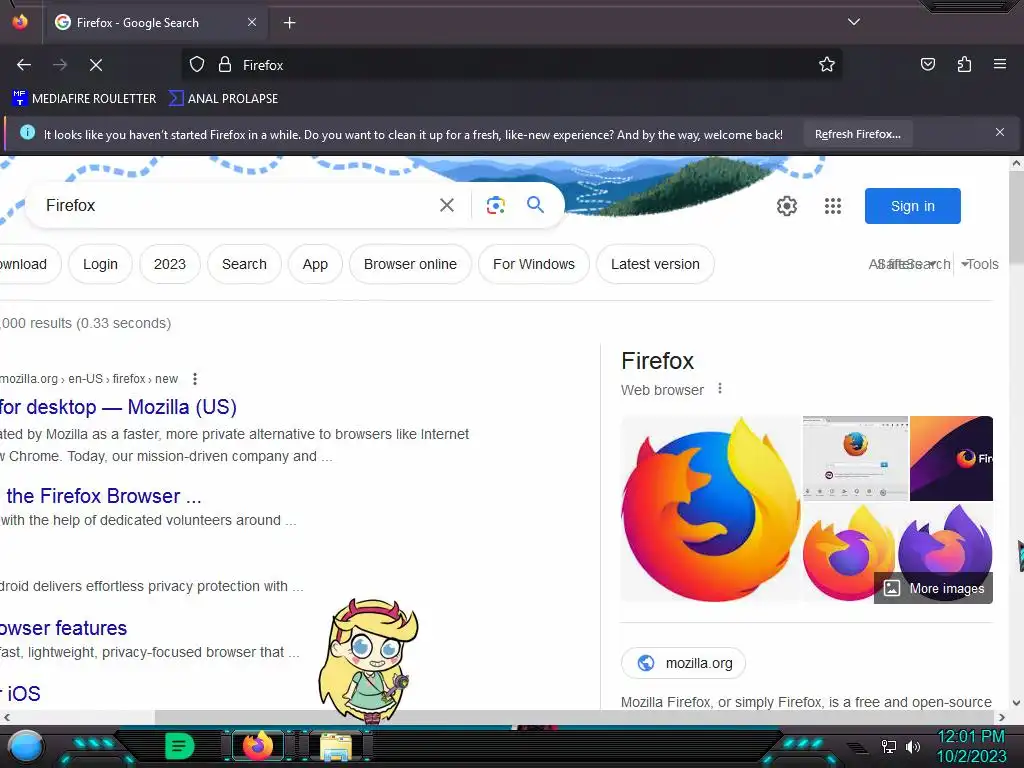Select the 2023 filter chip
This screenshot has width=1024, height=768.
170,264
